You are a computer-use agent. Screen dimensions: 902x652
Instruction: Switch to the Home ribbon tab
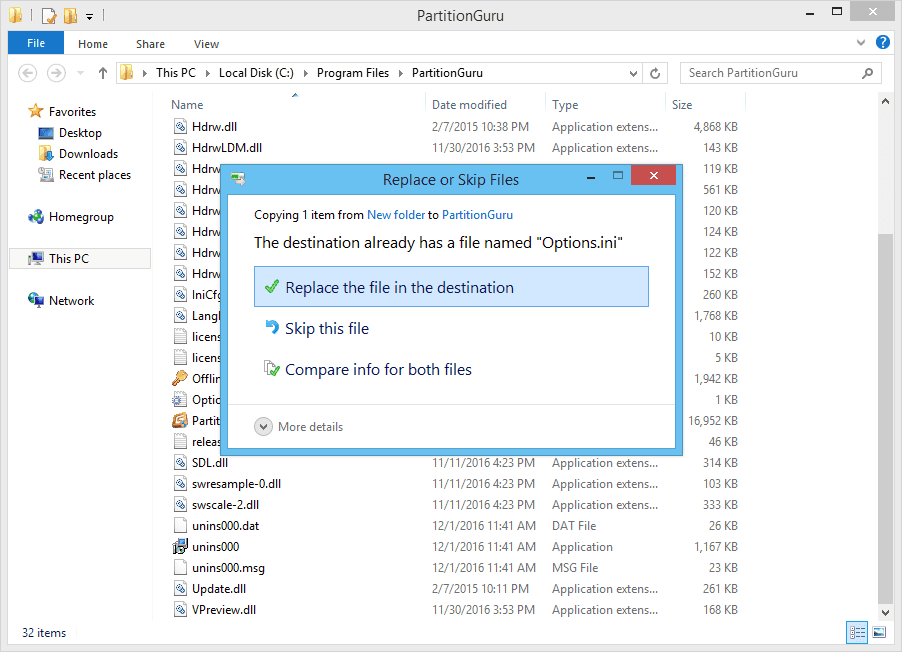coord(93,44)
